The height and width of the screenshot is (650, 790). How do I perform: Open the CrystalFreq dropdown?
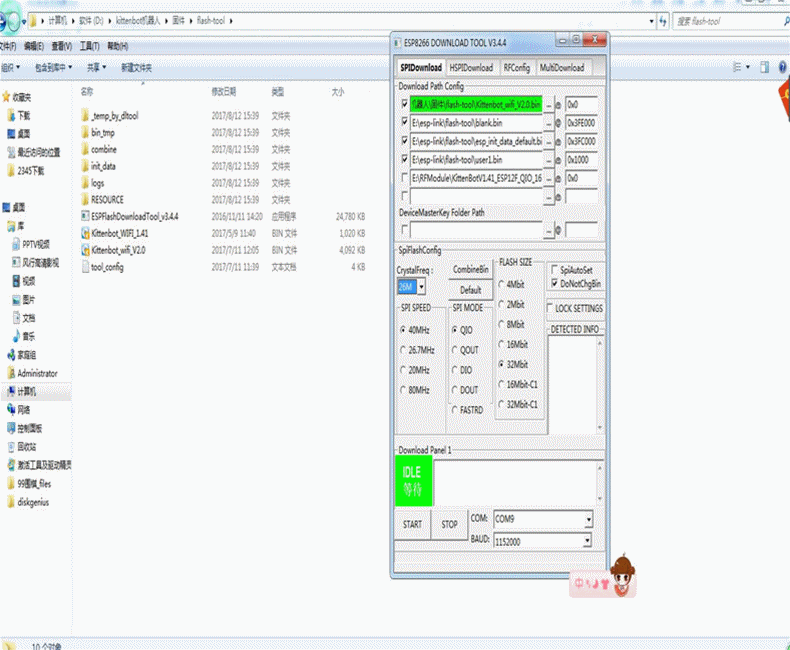tap(421, 287)
